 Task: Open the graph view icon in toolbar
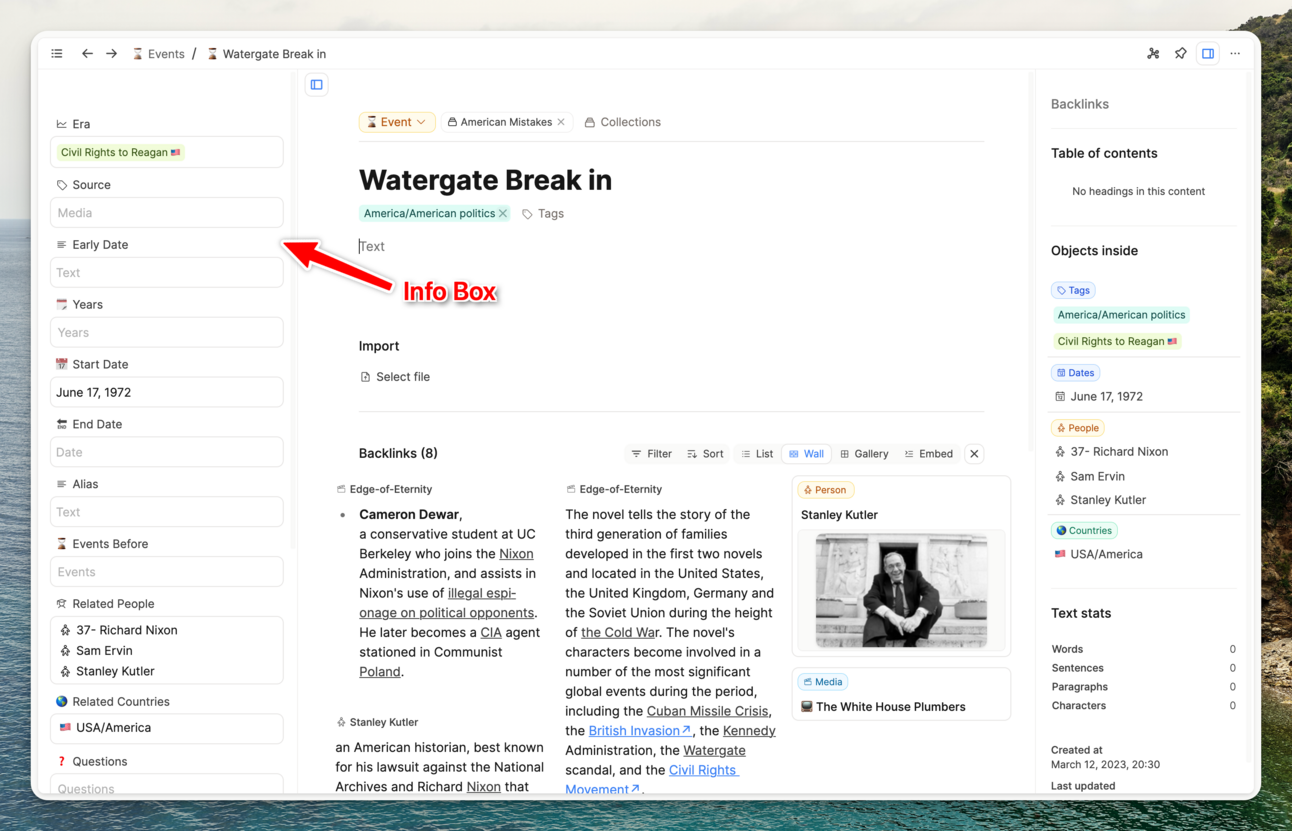coord(1154,53)
